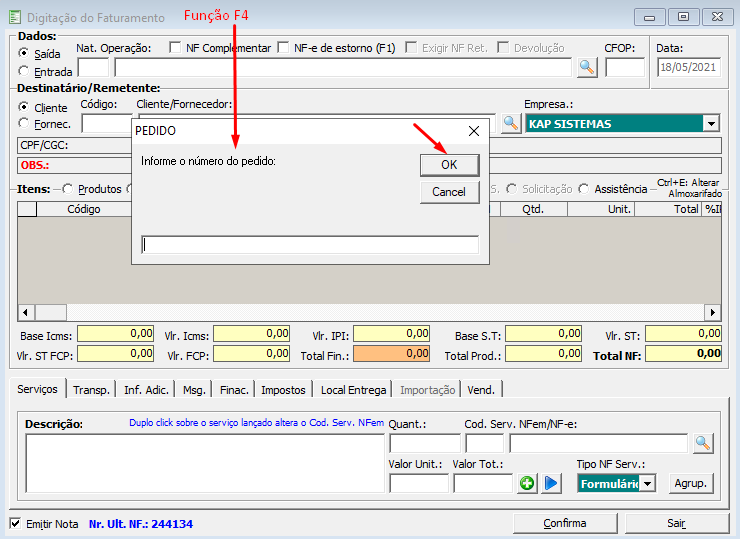Click the Código column header
The image size is (740, 539).
tap(84, 209)
